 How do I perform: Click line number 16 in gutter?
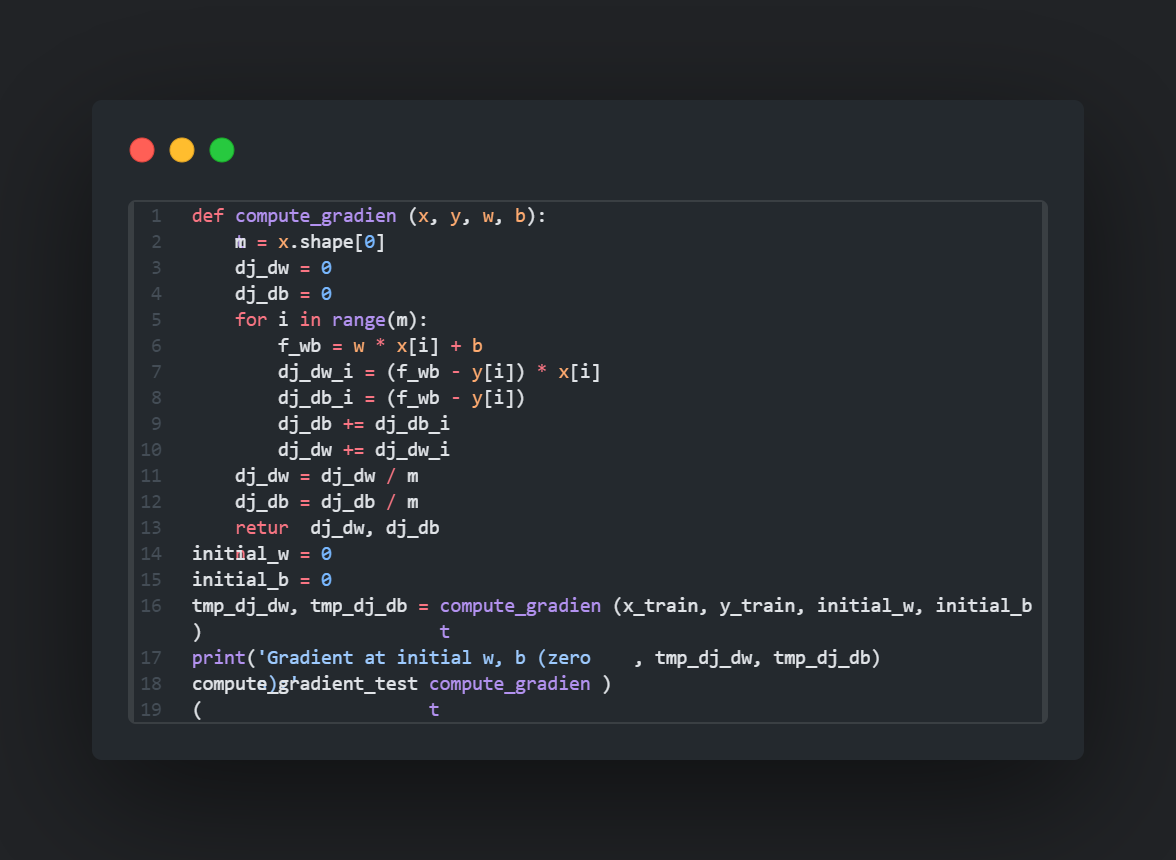pyautogui.click(x=151, y=606)
